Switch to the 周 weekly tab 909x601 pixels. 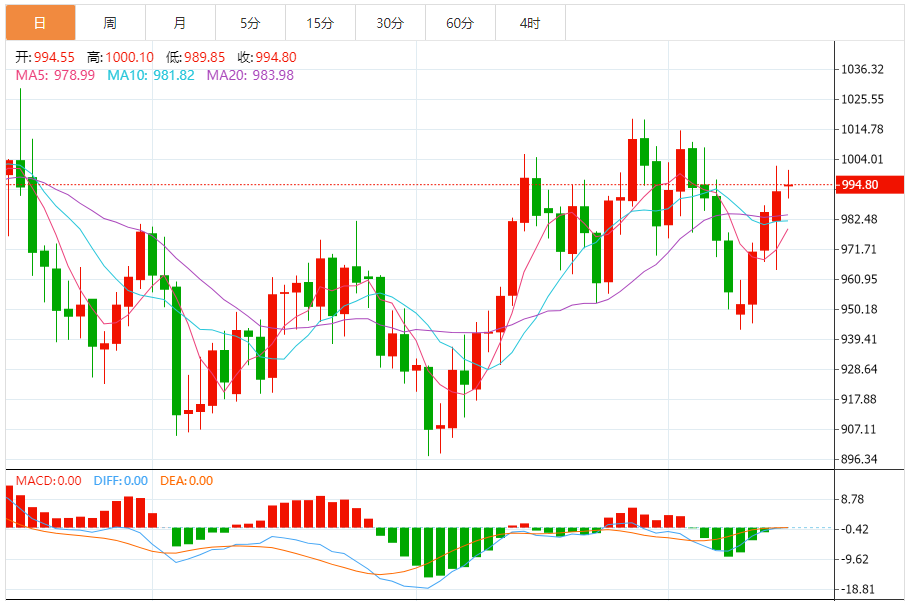[110, 23]
